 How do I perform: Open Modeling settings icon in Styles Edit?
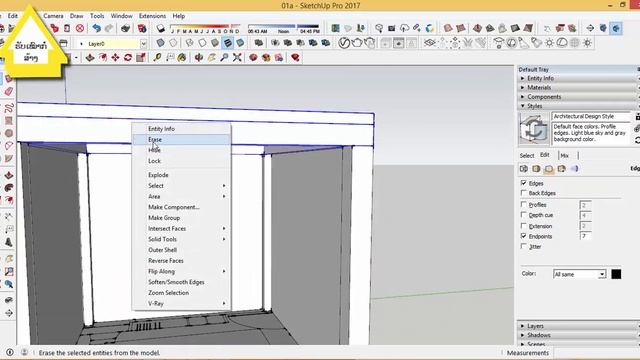pyautogui.click(x=574, y=169)
